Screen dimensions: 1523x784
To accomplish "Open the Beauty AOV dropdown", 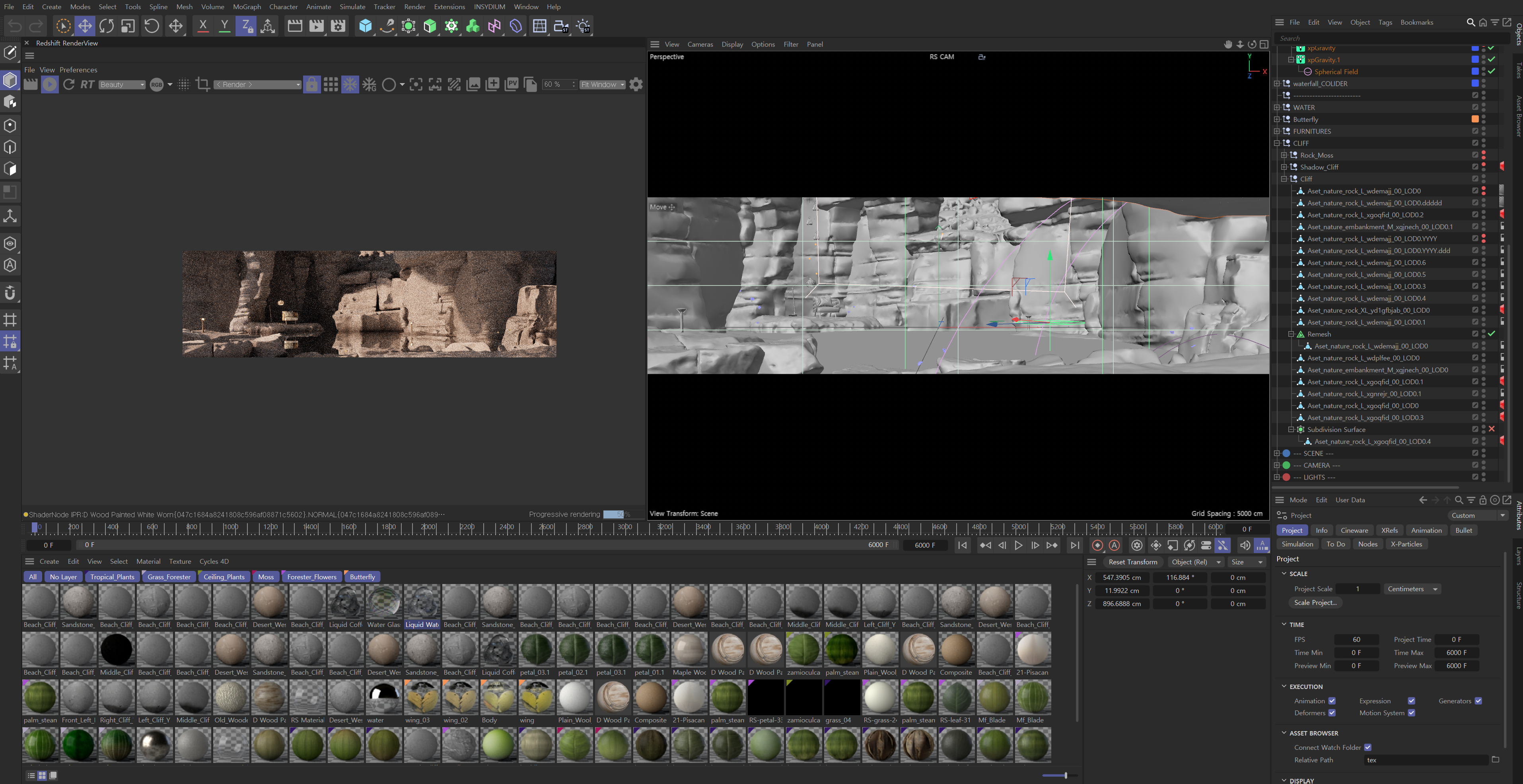I will point(122,85).
